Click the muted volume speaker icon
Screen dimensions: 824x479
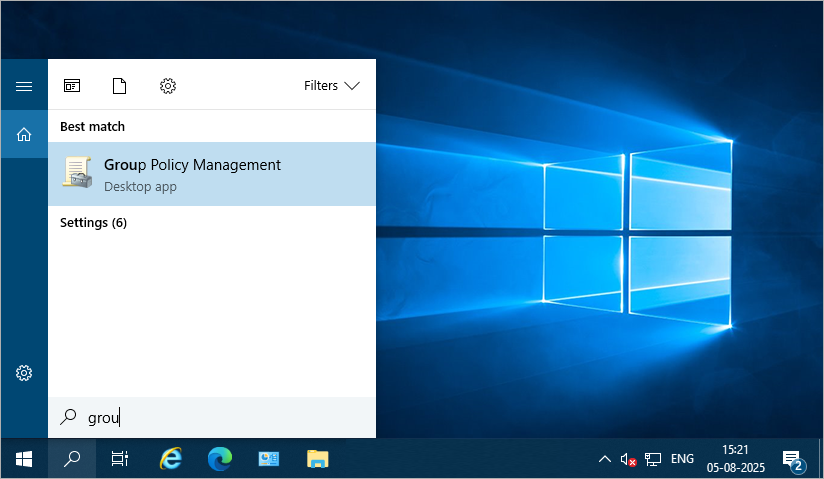click(x=628, y=459)
